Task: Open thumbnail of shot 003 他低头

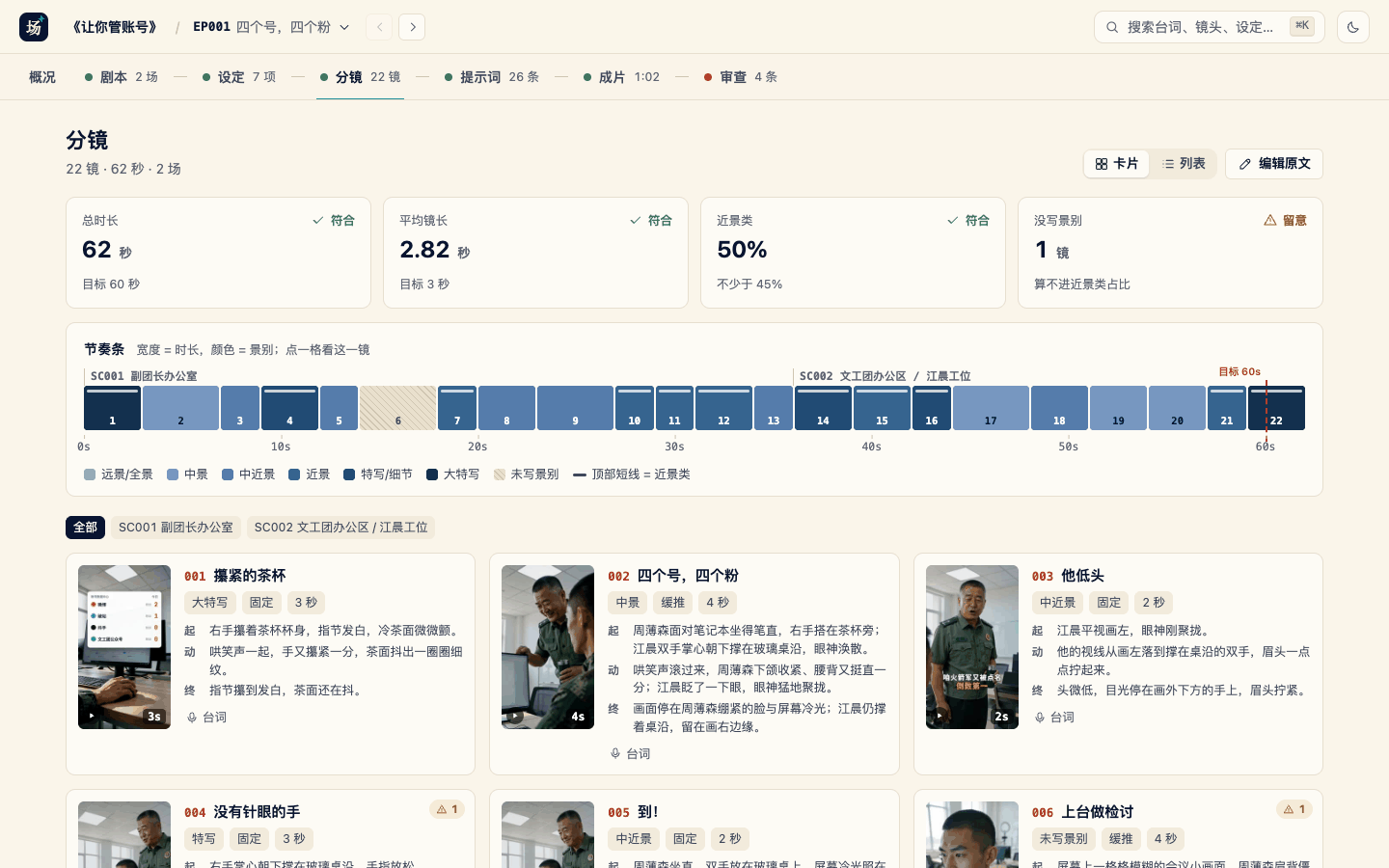Action: click(972, 647)
